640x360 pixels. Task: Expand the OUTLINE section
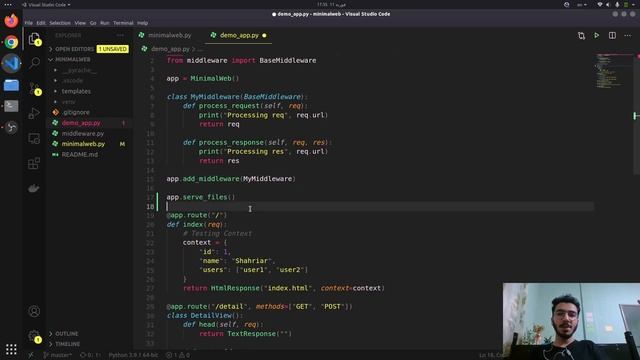click(67, 333)
